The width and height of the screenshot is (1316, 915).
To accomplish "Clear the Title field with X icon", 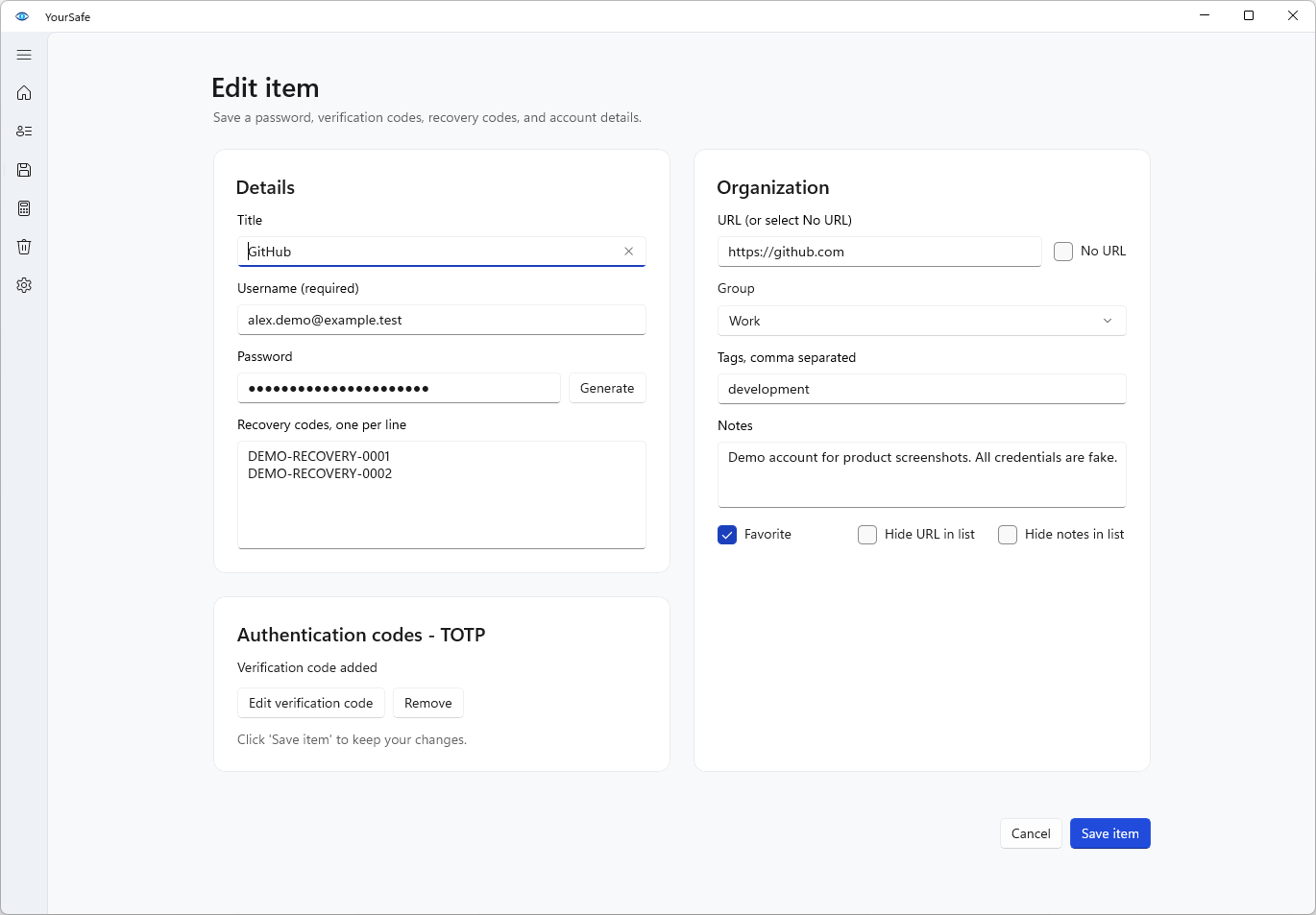I will pyautogui.click(x=629, y=252).
